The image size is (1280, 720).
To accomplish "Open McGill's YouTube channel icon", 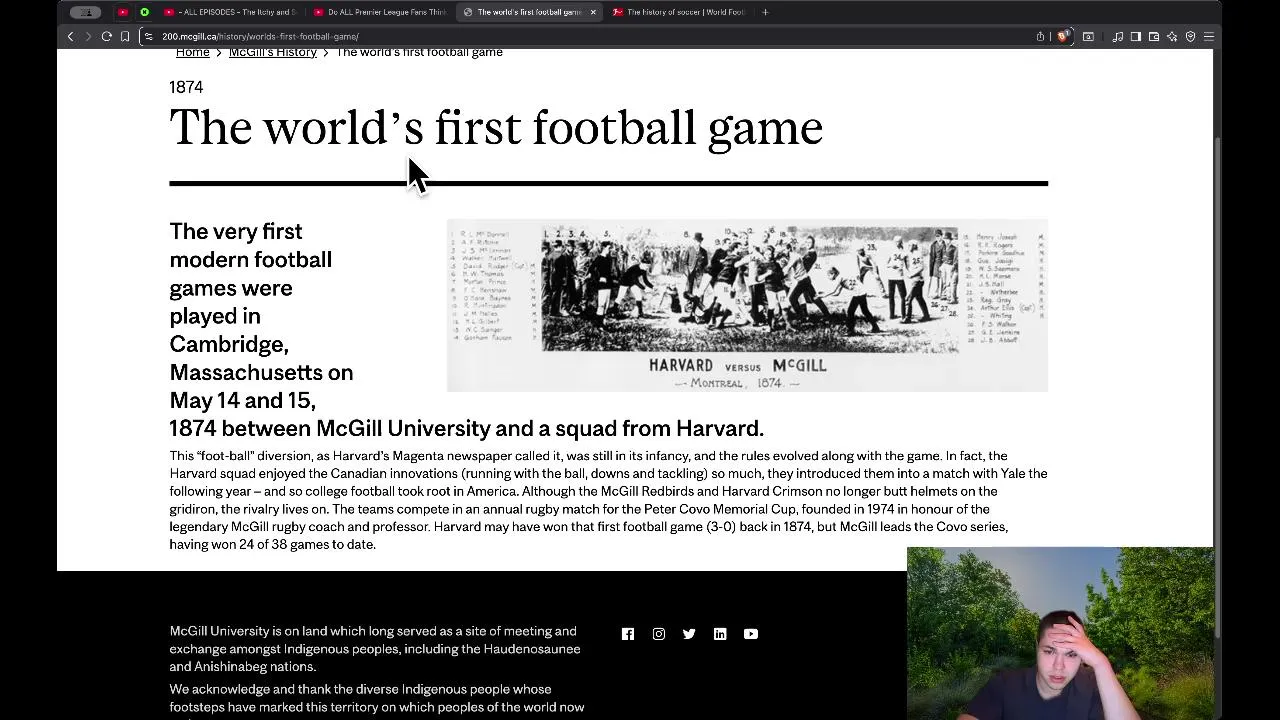I will coord(751,634).
